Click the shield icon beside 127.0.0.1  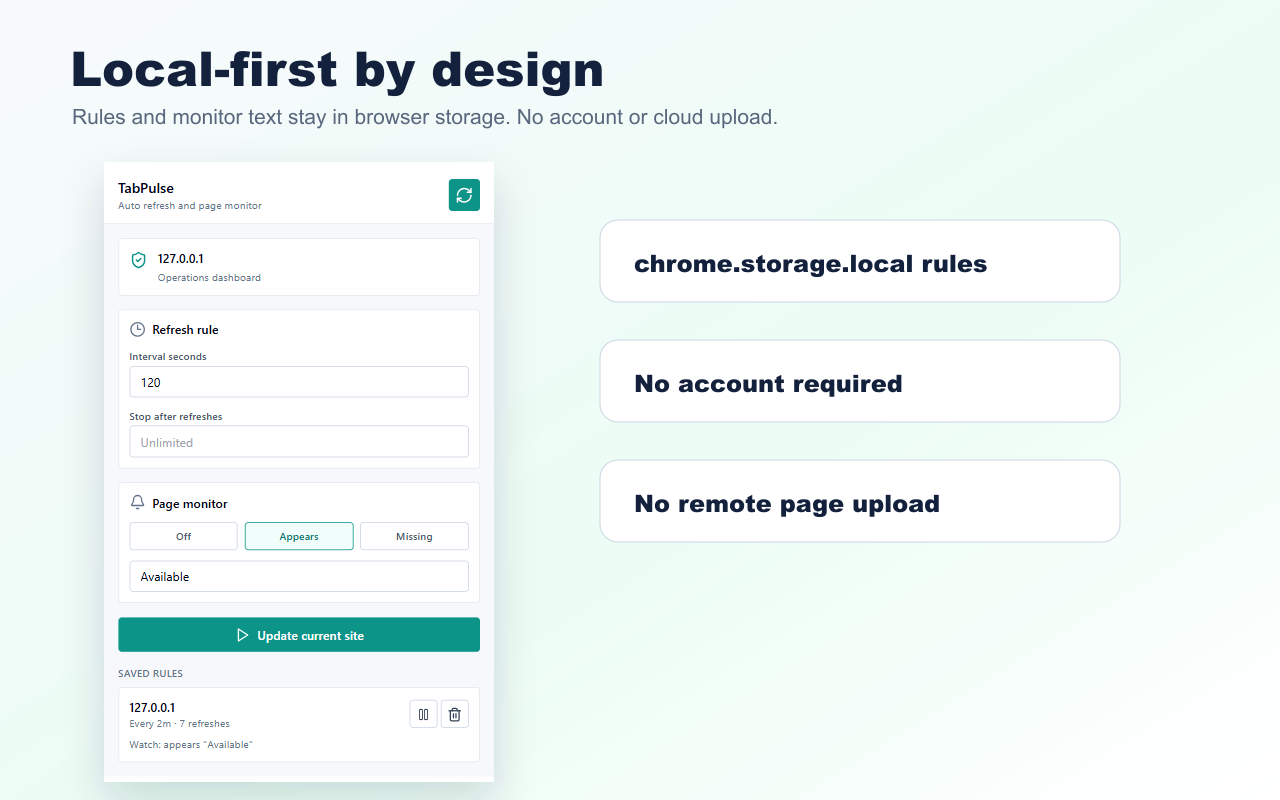(138, 259)
